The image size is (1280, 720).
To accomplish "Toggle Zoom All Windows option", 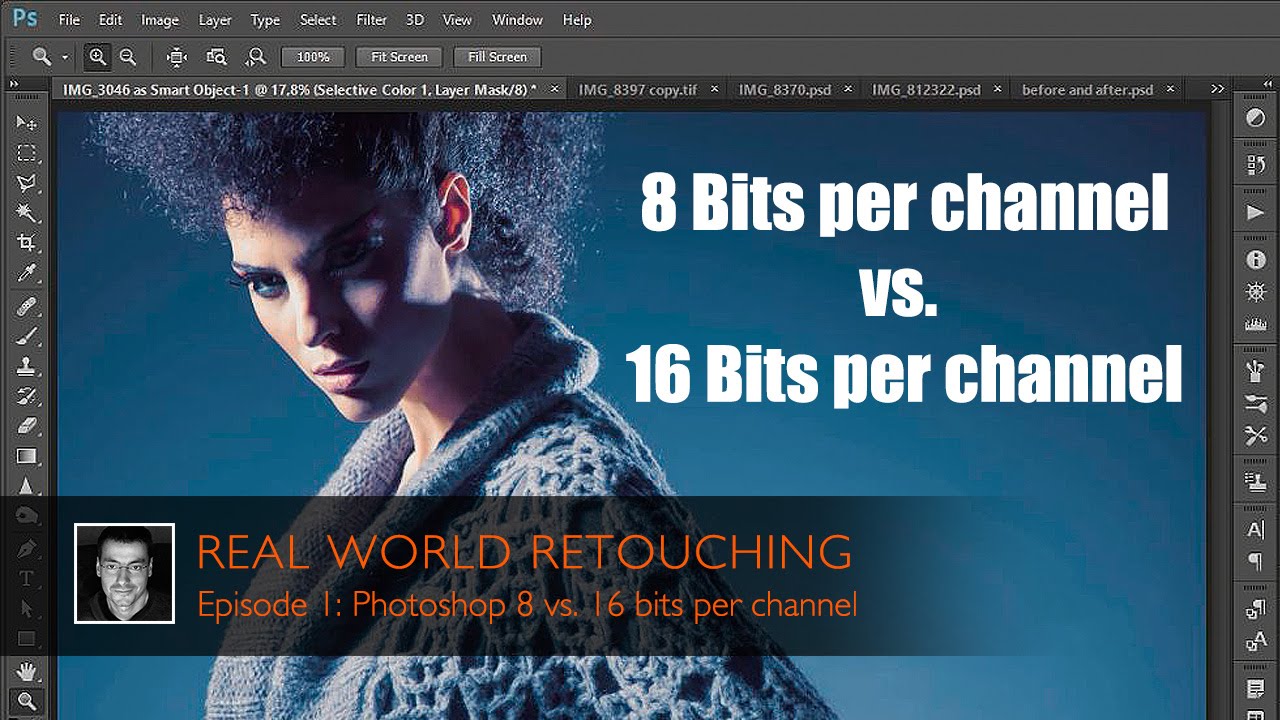I will pyautogui.click(x=216, y=57).
